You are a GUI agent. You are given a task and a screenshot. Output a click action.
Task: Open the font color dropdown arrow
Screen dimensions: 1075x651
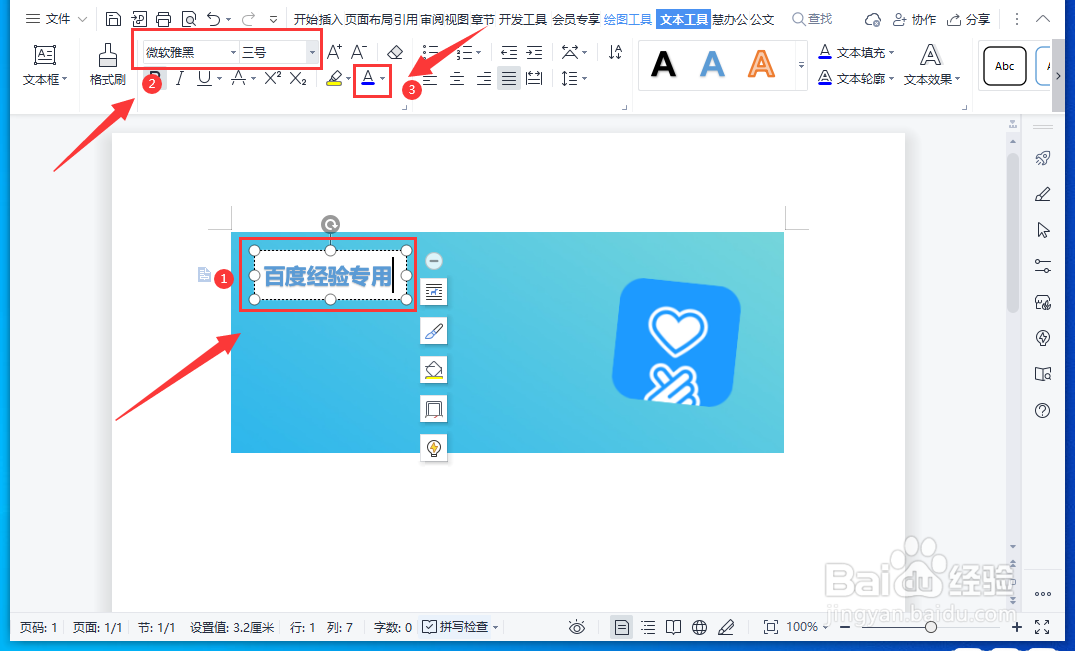click(x=383, y=79)
